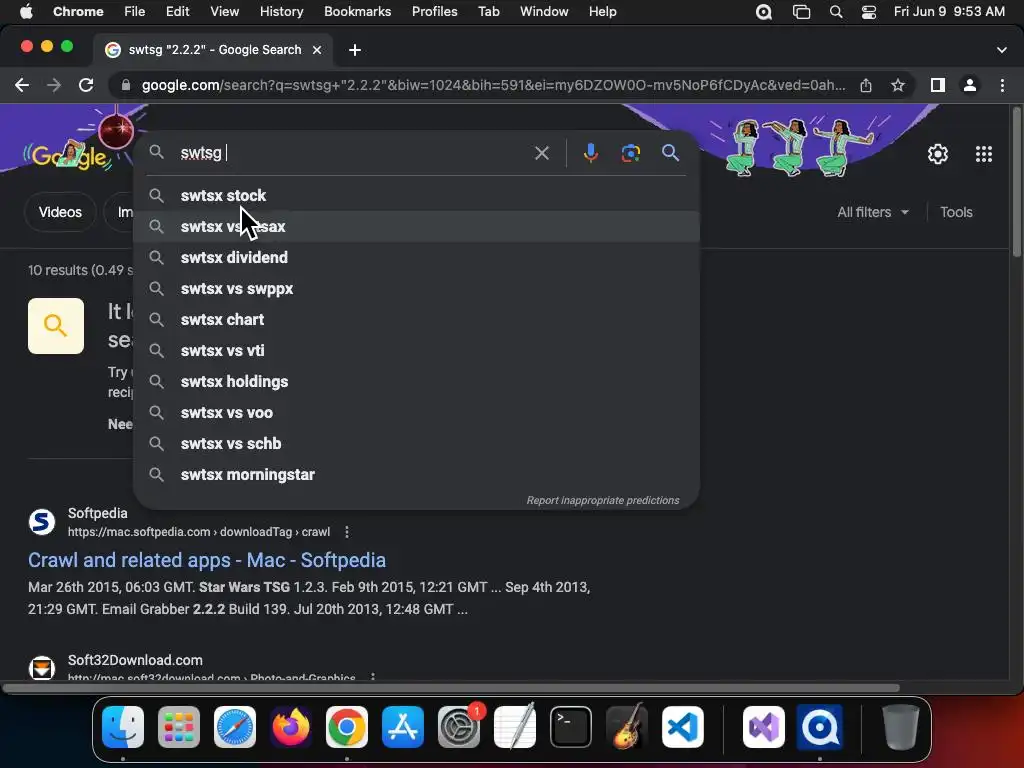Launch GarageBand from the dock
The width and height of the screenshot is (1024, 768).
(627, 727)
